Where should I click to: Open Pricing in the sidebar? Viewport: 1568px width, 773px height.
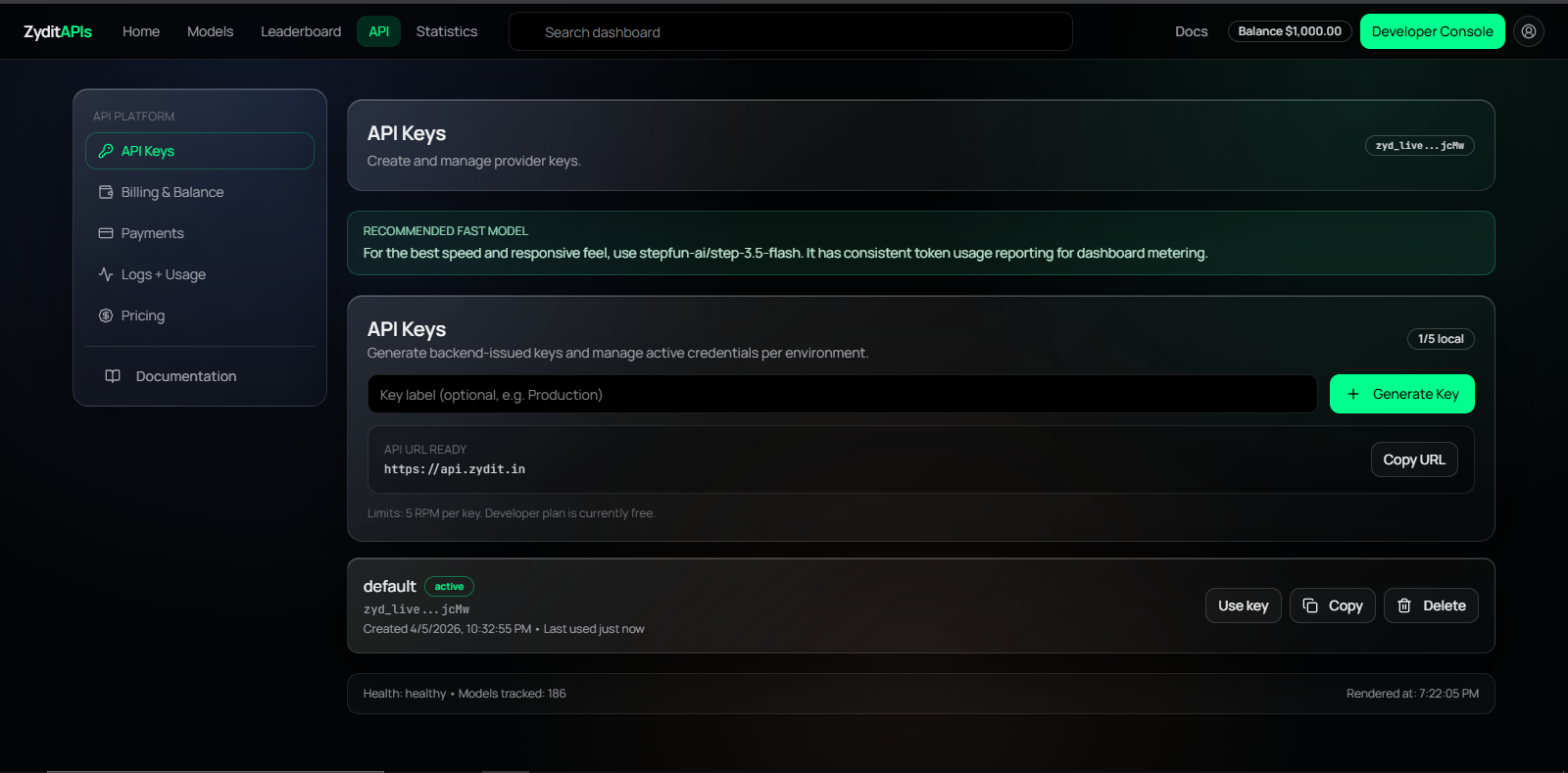200,315
